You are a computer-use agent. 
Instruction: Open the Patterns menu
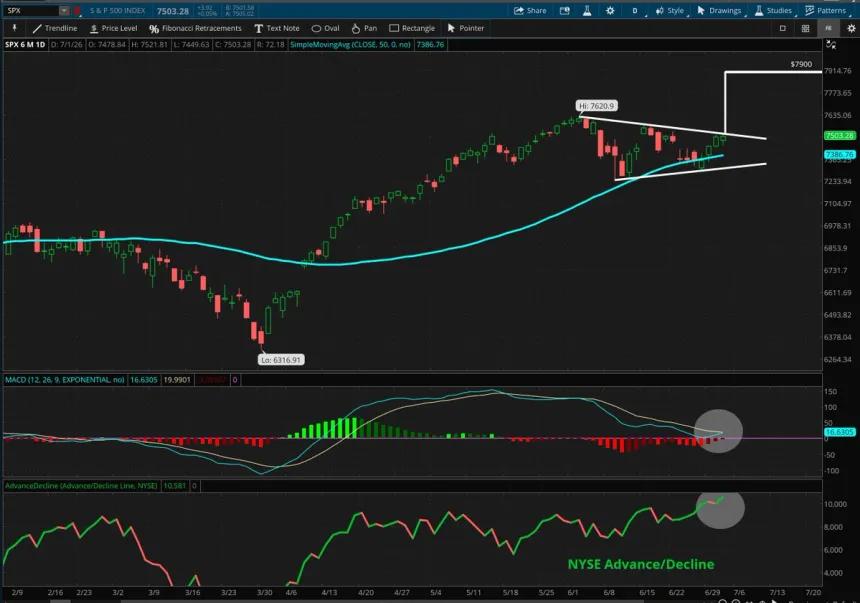825,10
